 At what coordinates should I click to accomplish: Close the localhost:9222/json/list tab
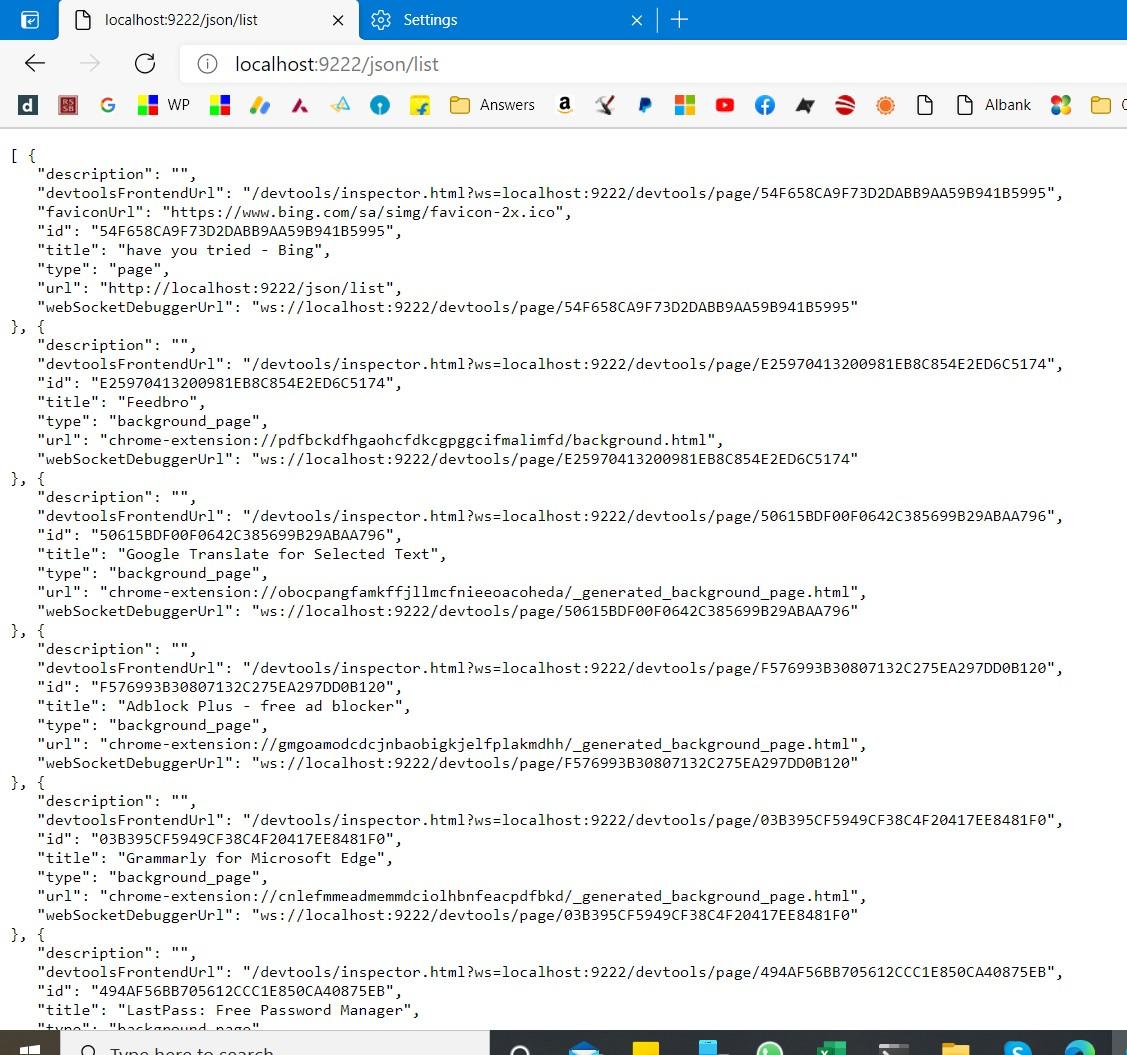(338, 21)
